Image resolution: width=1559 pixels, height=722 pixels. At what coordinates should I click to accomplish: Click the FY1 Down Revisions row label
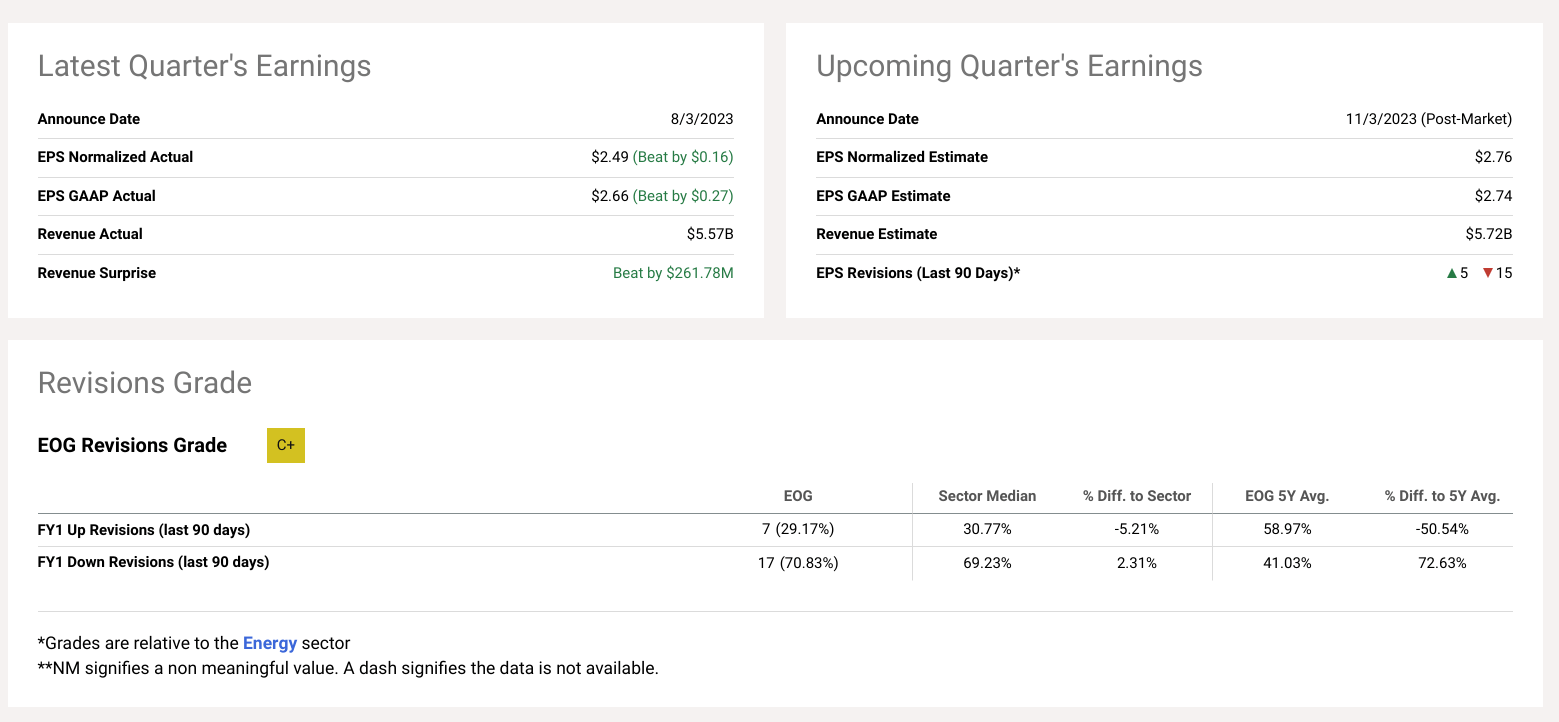153,562
